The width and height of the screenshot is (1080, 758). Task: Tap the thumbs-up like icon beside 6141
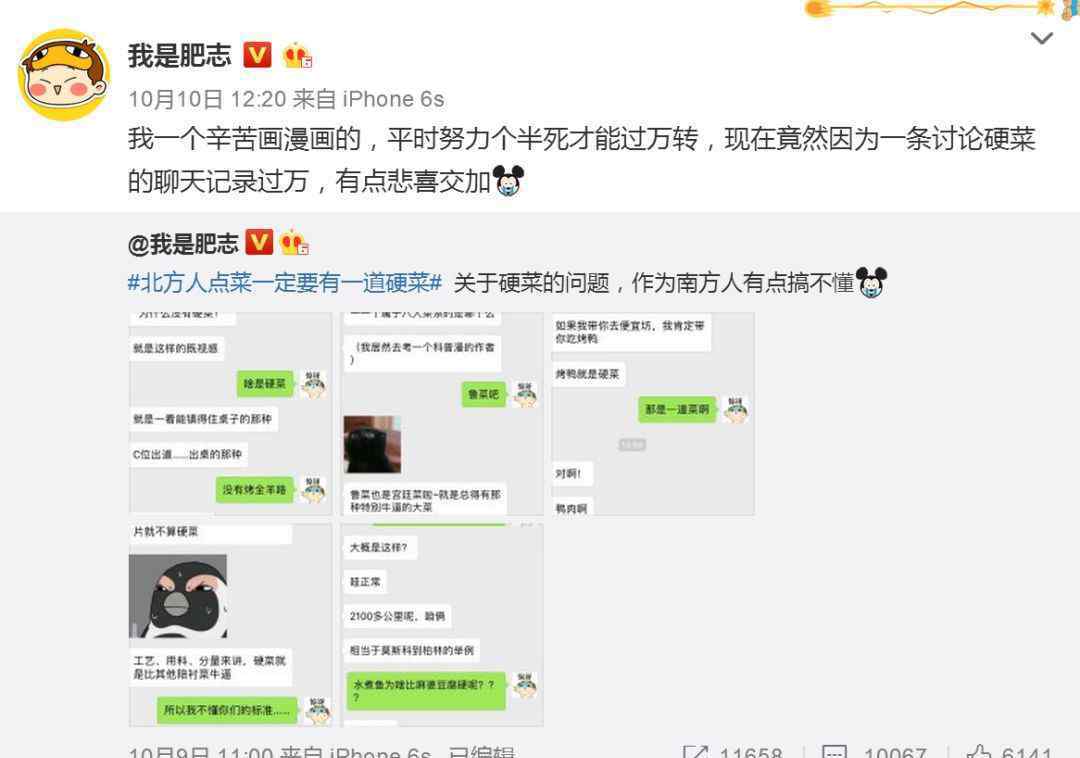coord(979,752)
